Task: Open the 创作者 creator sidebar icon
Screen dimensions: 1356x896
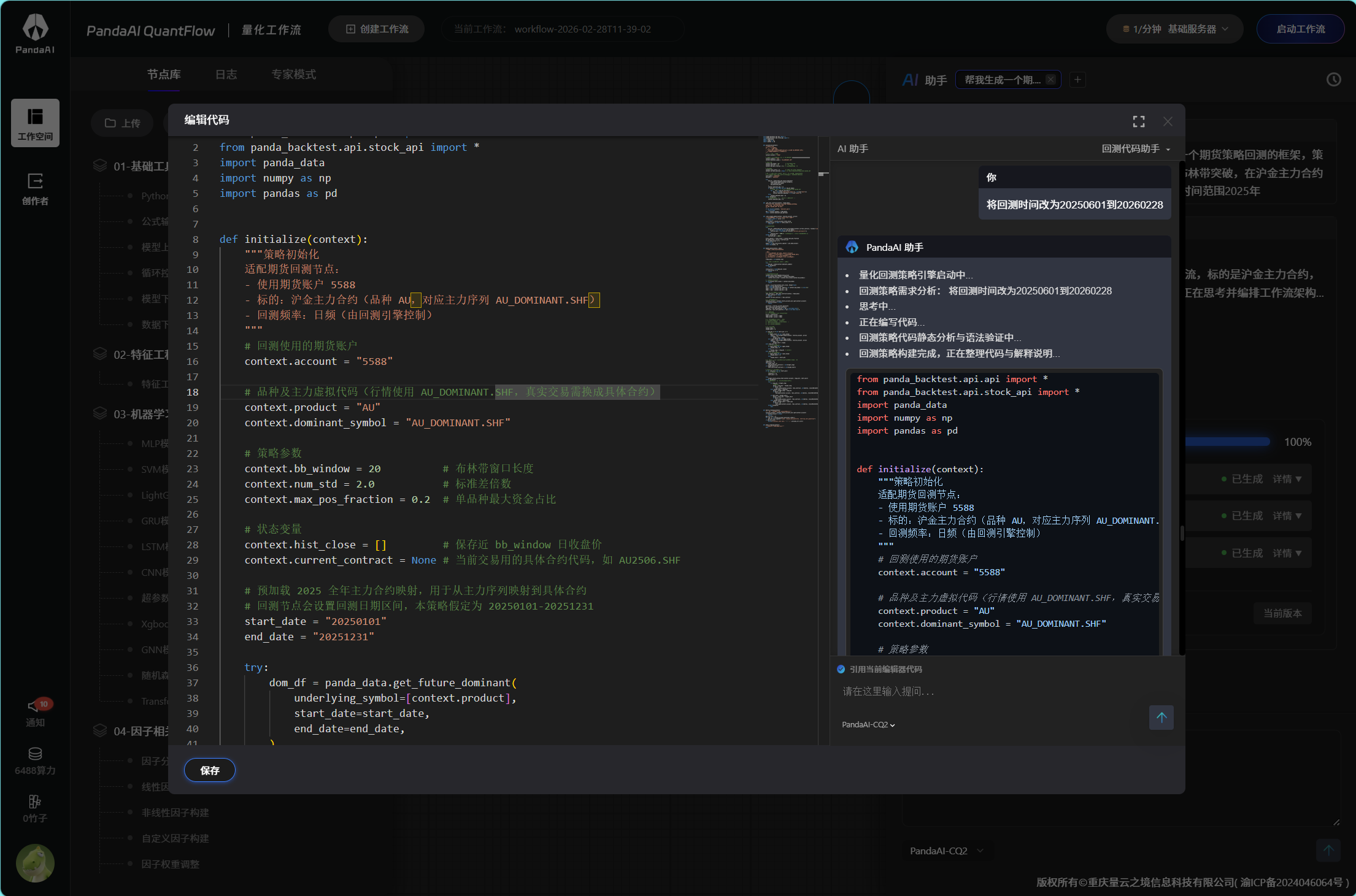Action: point(35,188)
